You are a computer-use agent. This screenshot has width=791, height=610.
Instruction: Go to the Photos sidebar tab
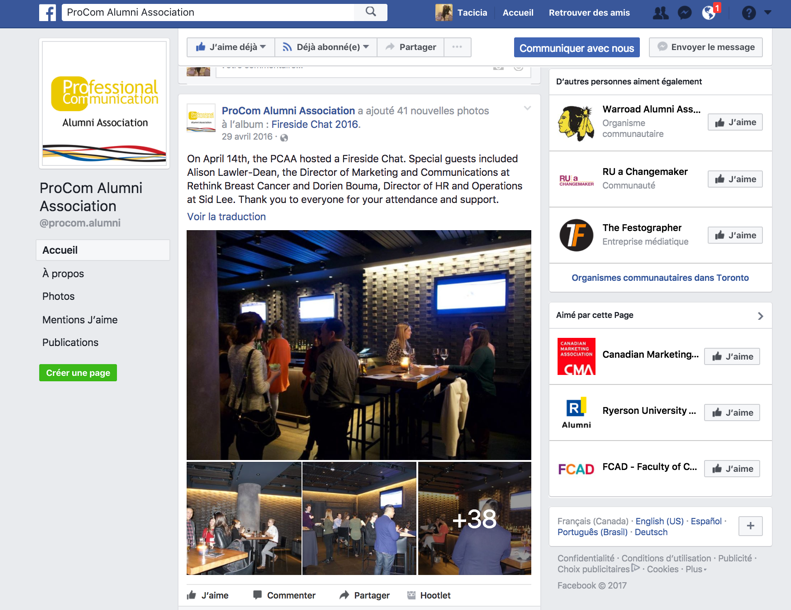click(58, 296)
